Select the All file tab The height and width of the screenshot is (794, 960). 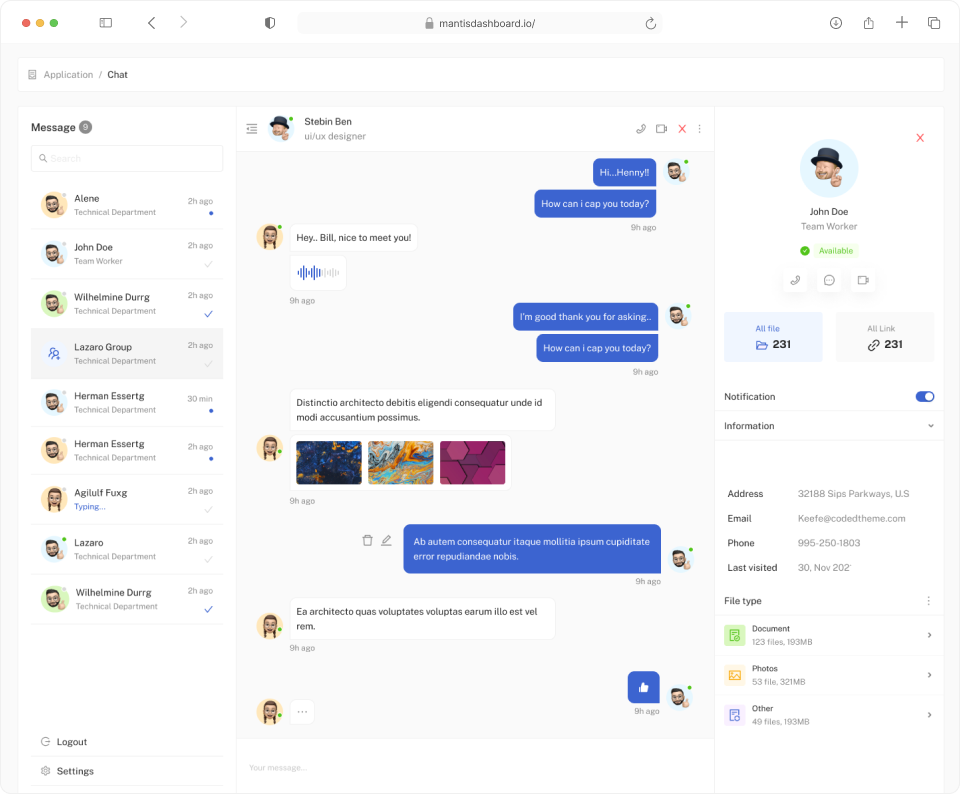[x=773, y=337]
